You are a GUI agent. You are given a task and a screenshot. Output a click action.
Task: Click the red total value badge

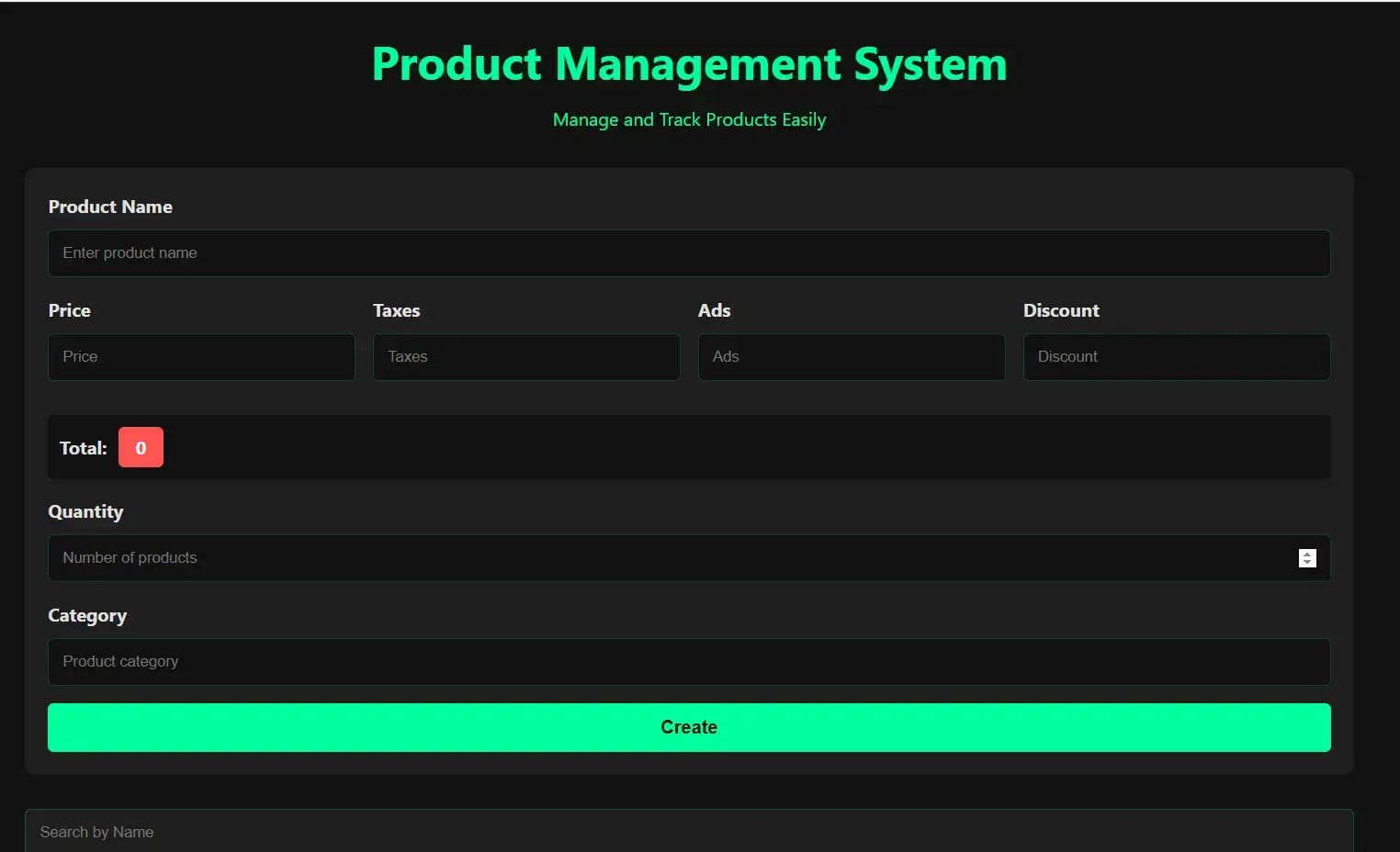[x=141, y=447]
